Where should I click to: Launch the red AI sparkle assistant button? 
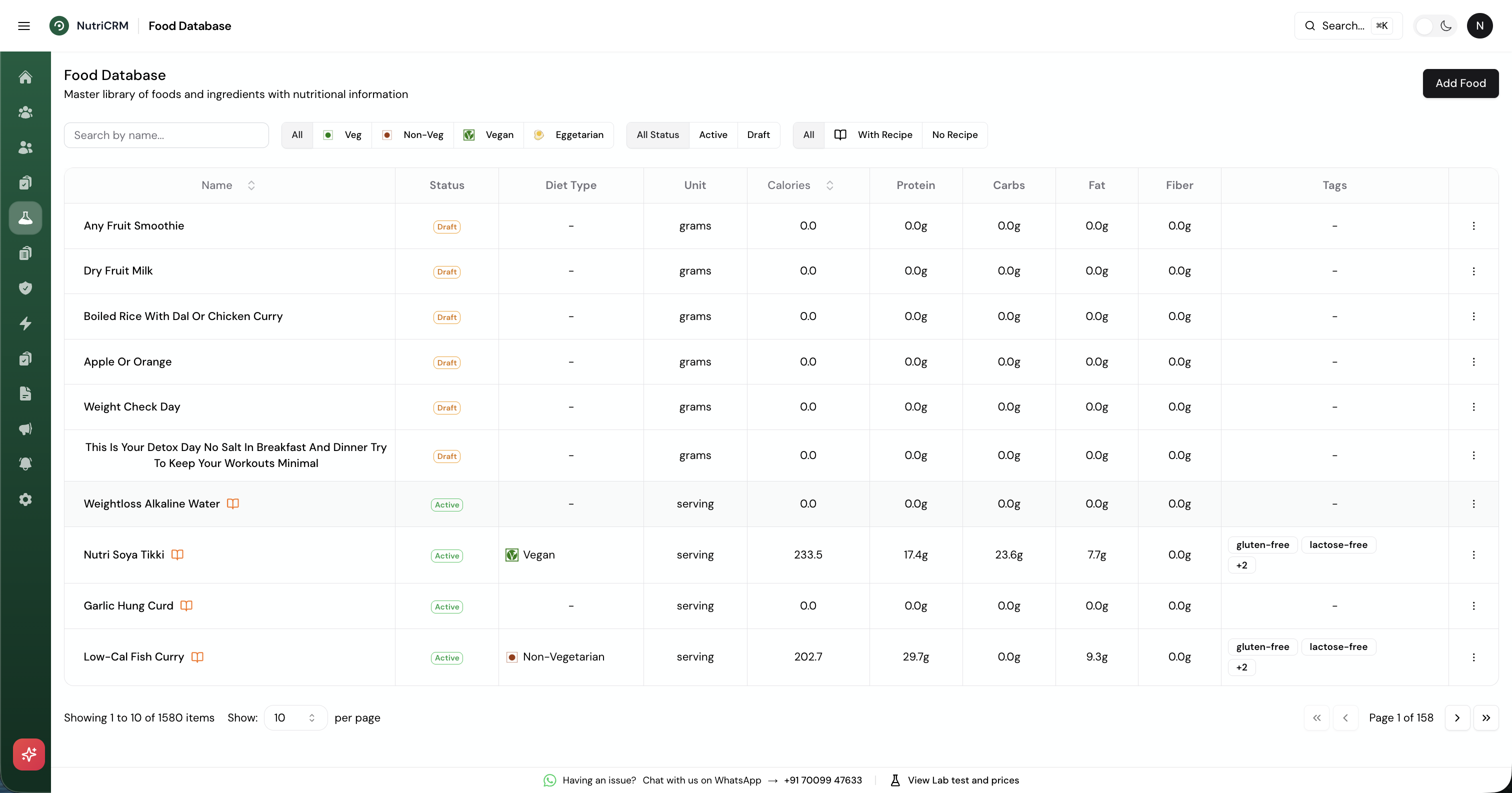click(x=29, y=754)
